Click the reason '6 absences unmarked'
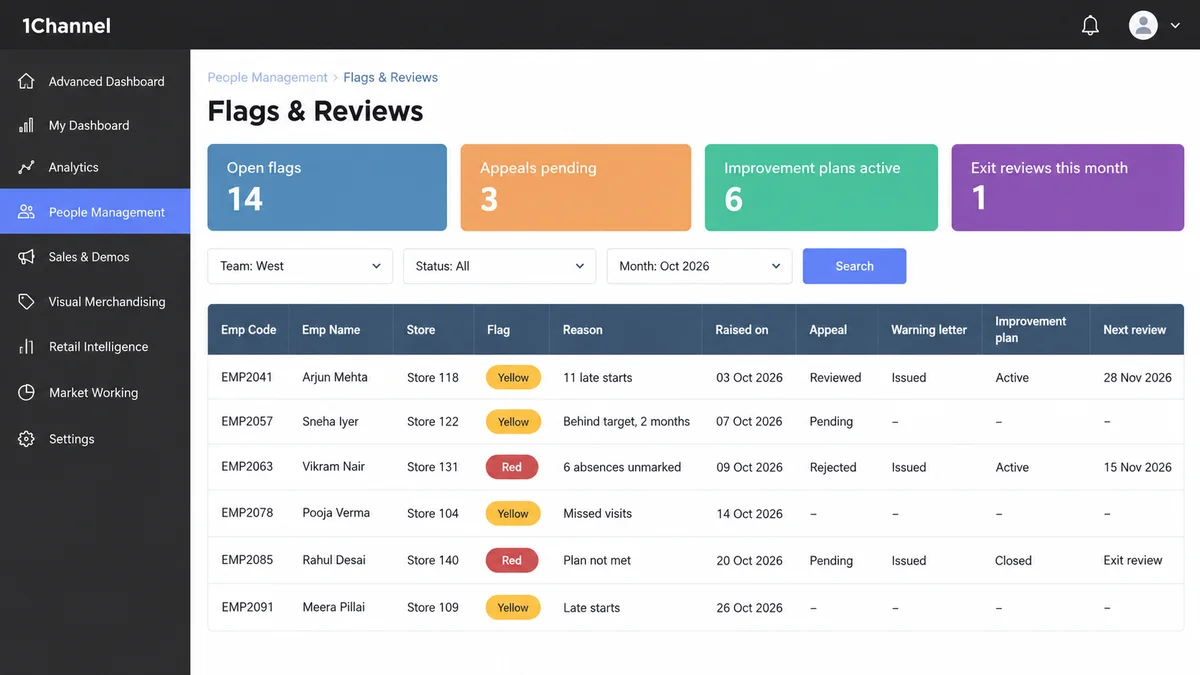The image size is (1200, 675). tap(622, 467)
